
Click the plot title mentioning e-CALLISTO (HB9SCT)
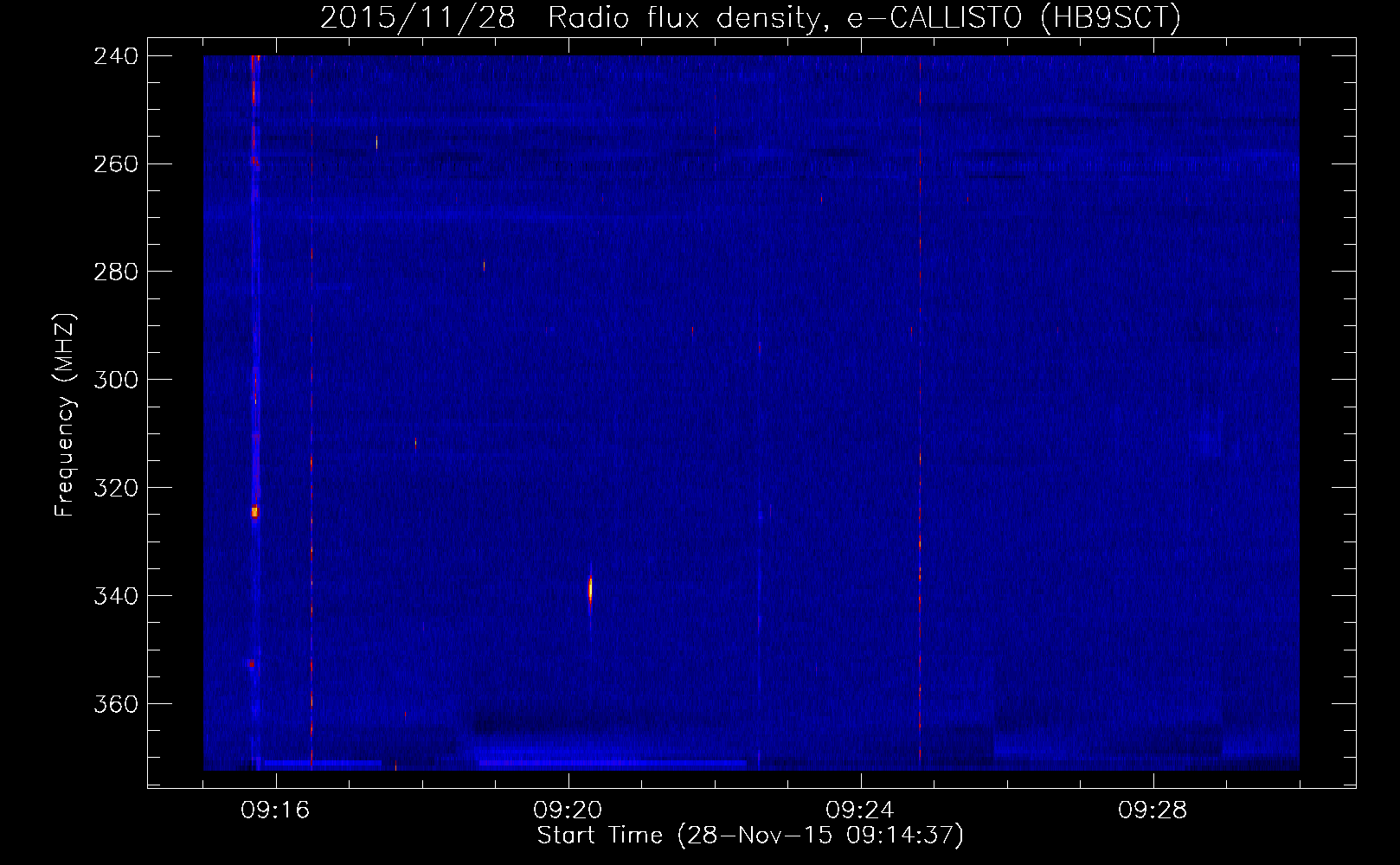pos(750,17)
